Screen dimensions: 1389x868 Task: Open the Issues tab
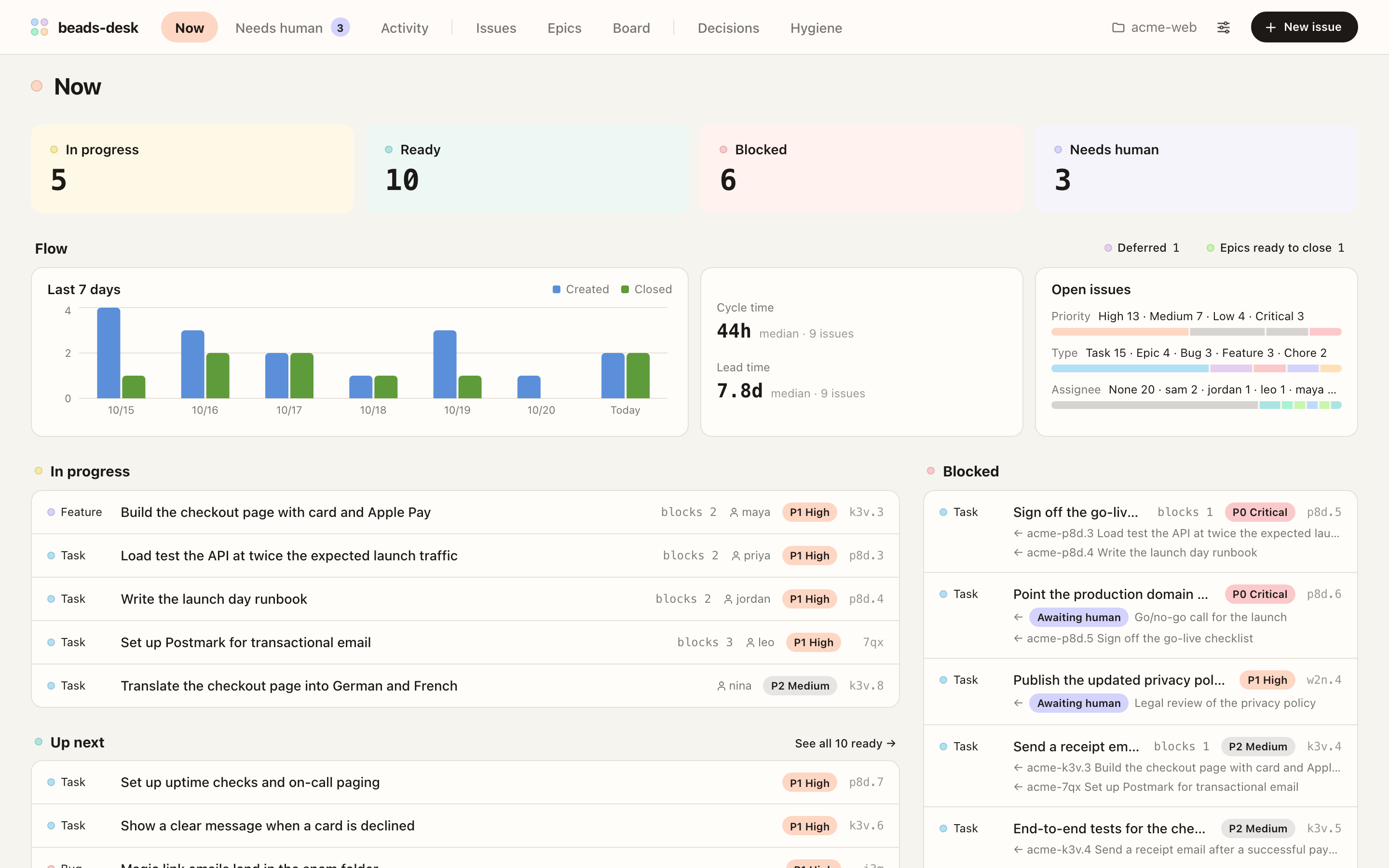[496, 27]
